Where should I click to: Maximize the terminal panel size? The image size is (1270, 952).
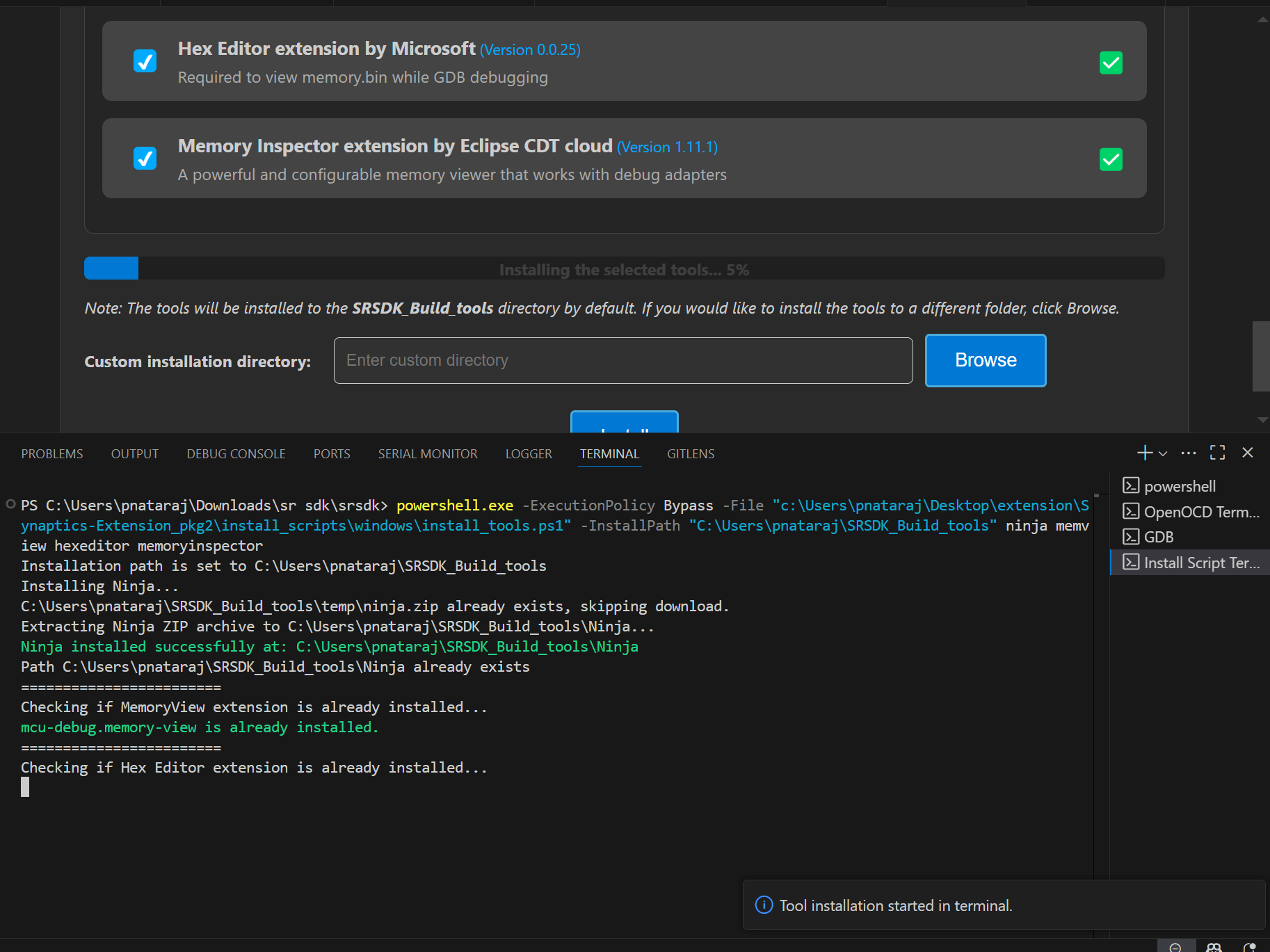pos(1217,453)
